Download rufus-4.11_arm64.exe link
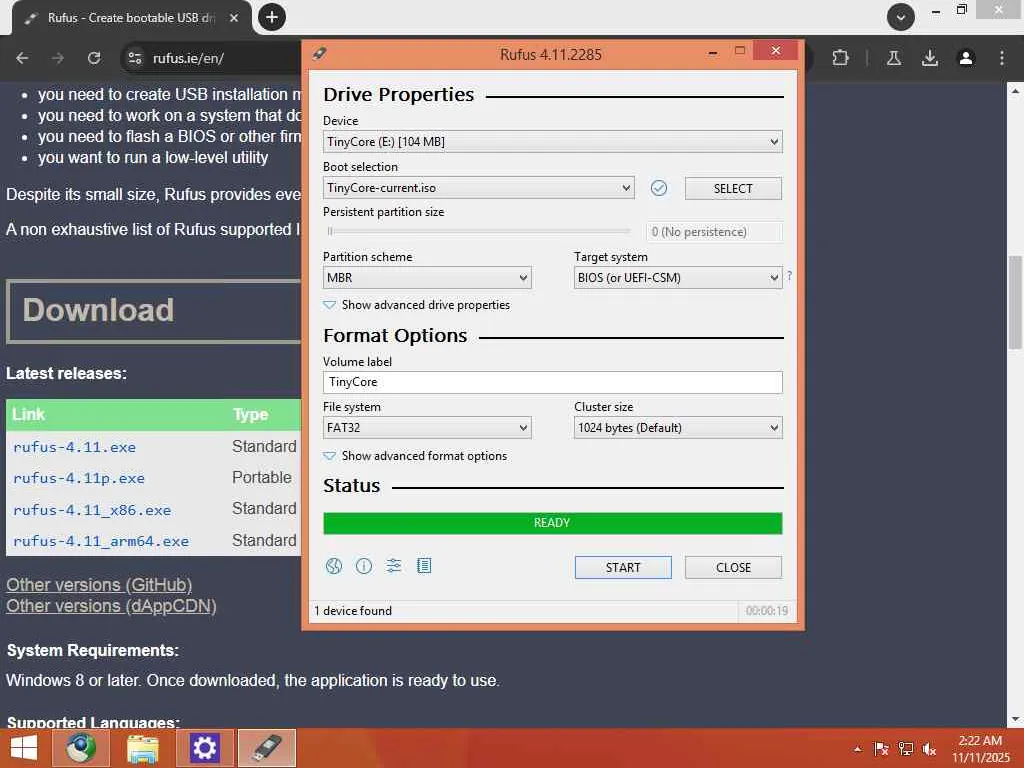The image size is (1024, 768). pos(101,541)
